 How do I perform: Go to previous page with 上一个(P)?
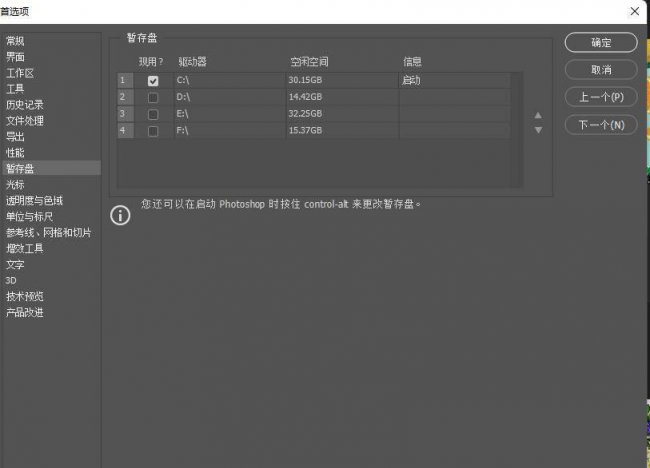pos(601,97)
